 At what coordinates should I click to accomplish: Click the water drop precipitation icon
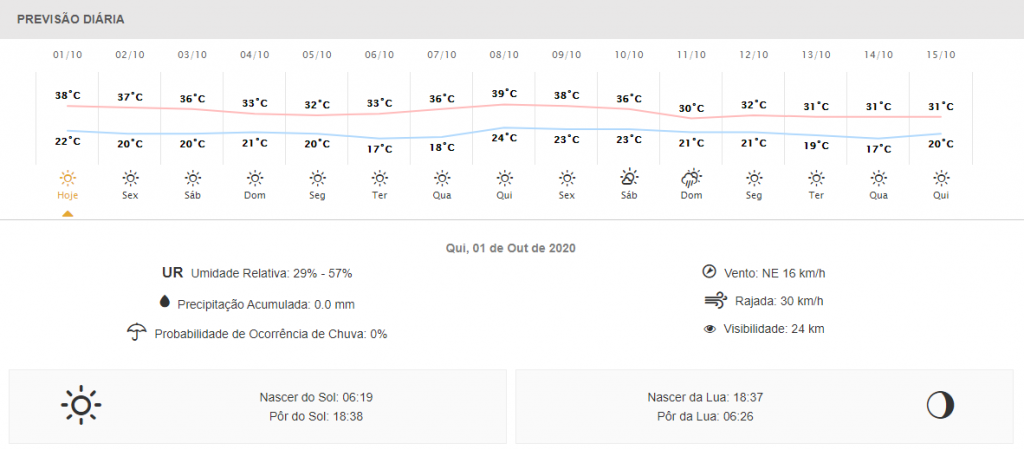(163, 302)
